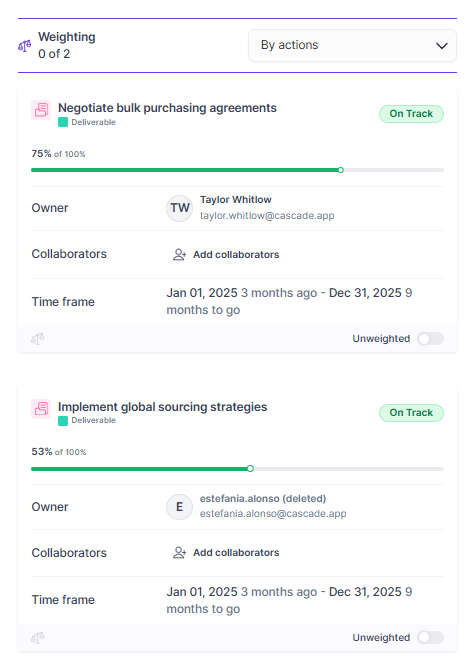
Task: Open Implement global sourcing strategies title
Action: (163, 406)
